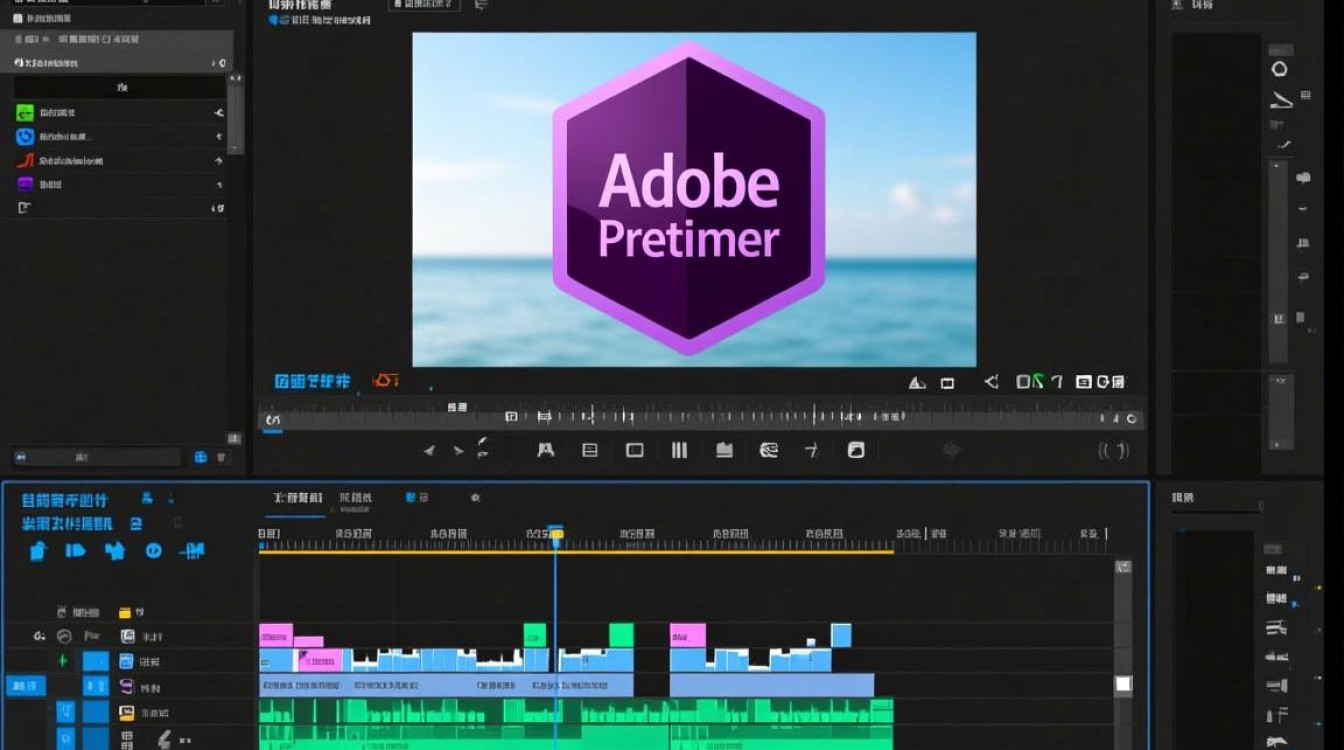Step forward with the right arrow transport button
Image resolution: width=1344 pixels, height=750 pixels.
pyautogui.click(x=458, y=451)
